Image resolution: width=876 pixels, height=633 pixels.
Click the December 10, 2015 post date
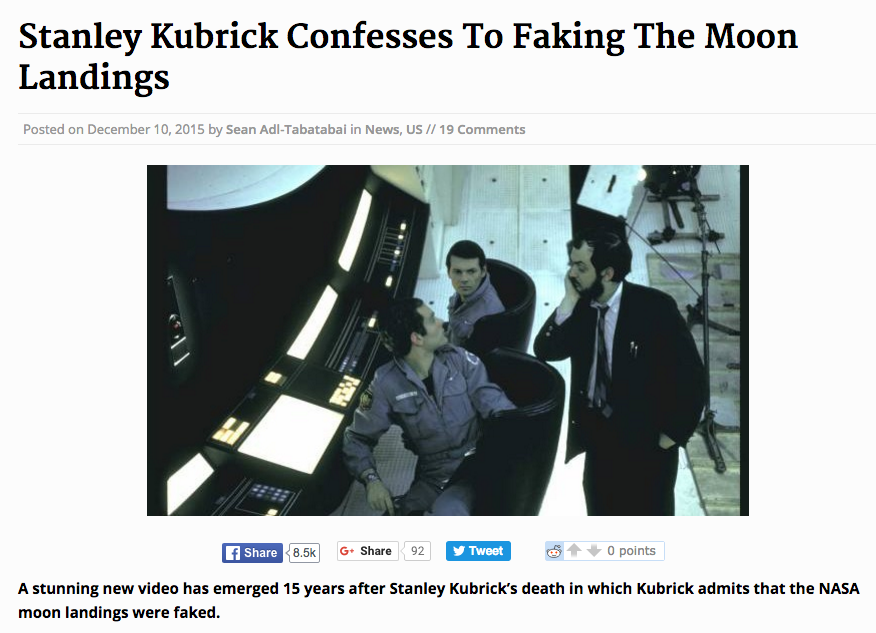coord(146,130)
